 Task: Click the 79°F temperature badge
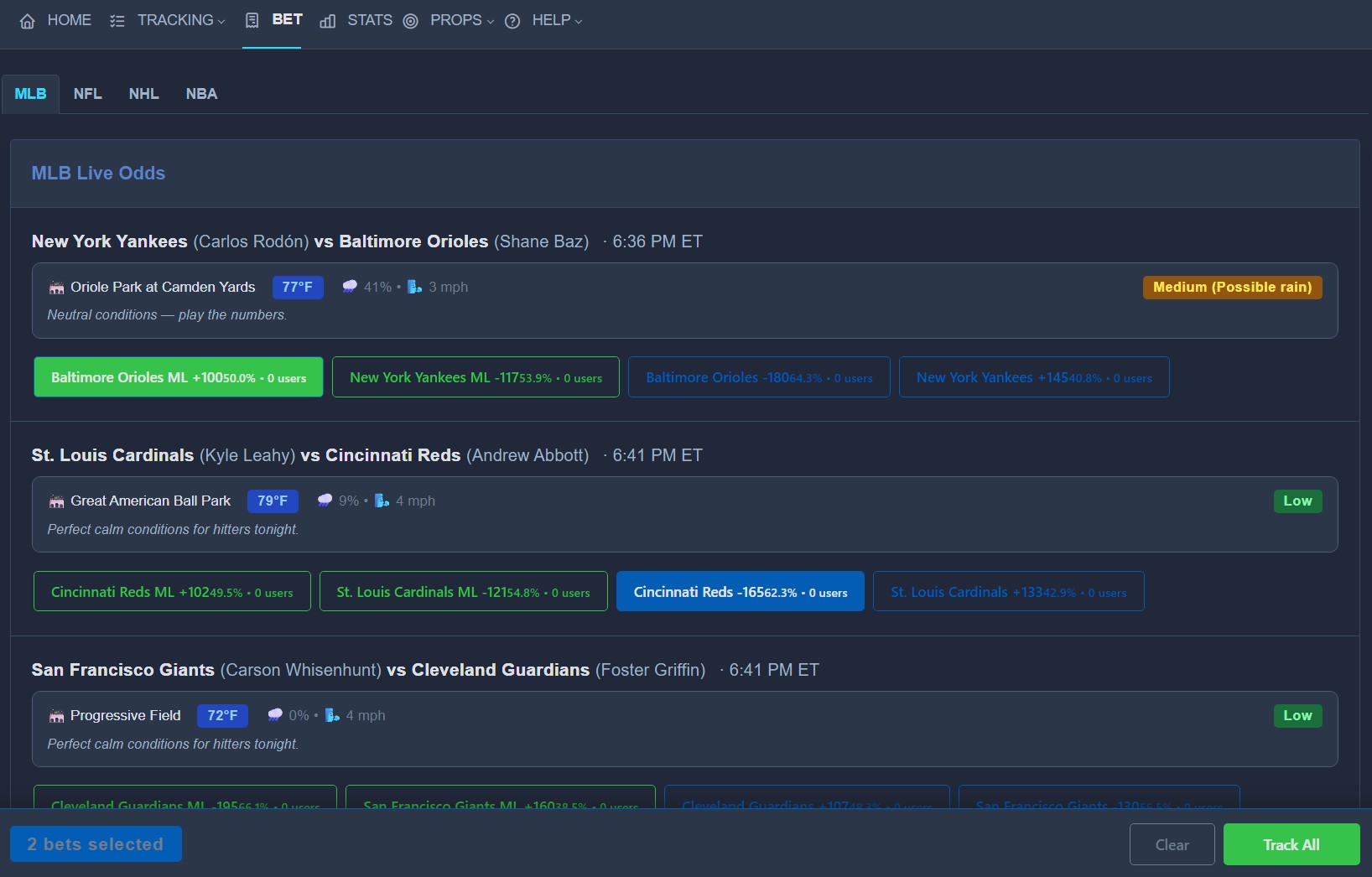tap(273, 501)
